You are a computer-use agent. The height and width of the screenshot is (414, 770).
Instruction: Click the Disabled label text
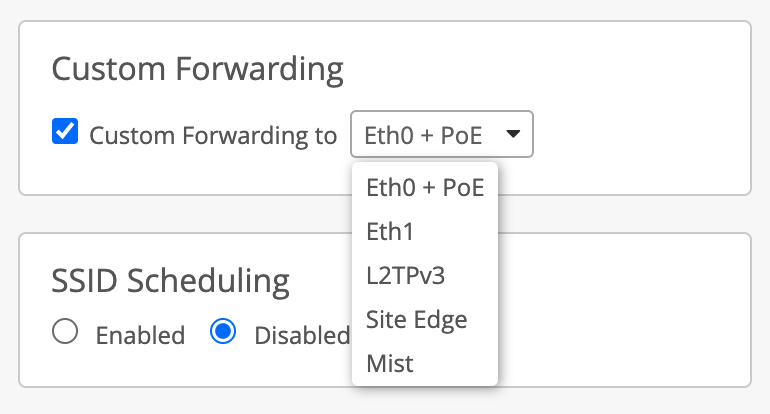301,336
